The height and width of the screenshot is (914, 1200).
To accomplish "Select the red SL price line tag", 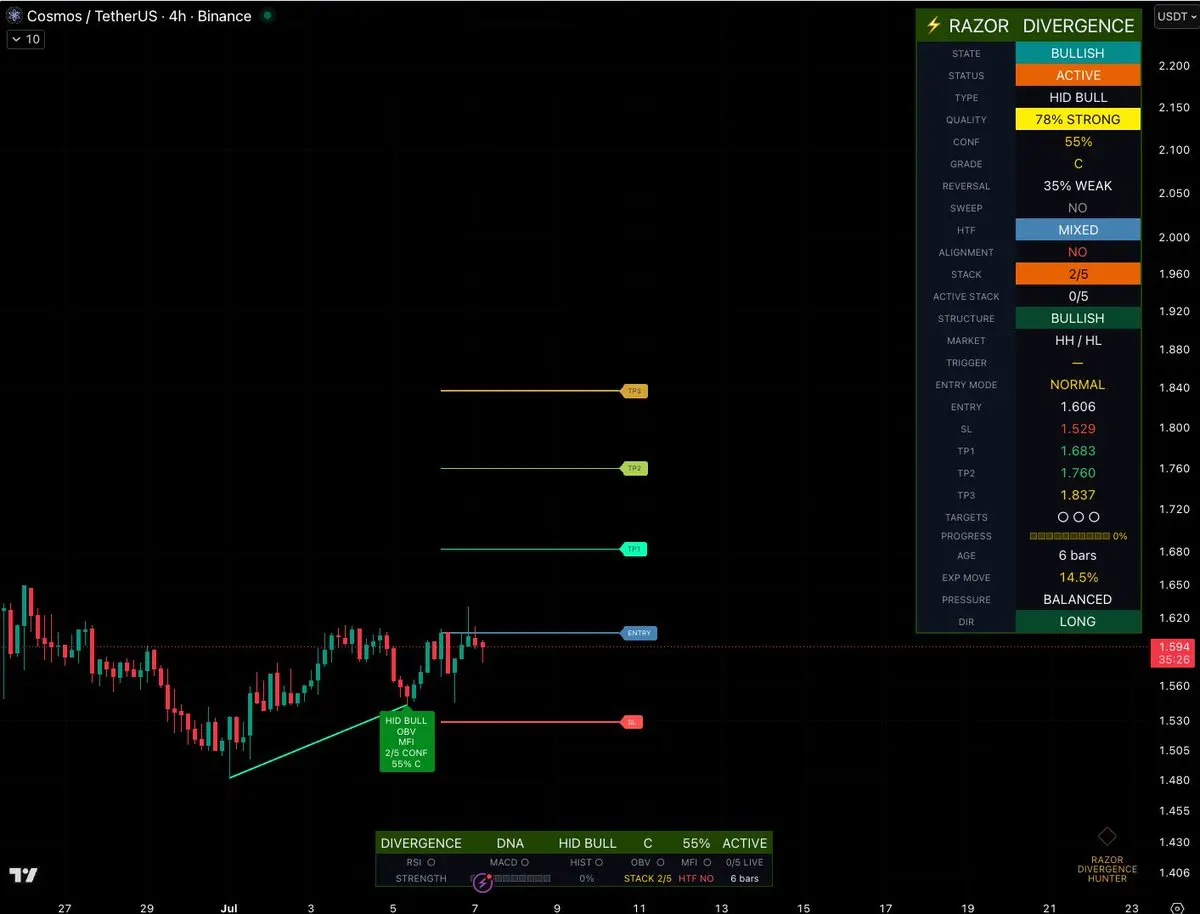I will coord(632,722).
